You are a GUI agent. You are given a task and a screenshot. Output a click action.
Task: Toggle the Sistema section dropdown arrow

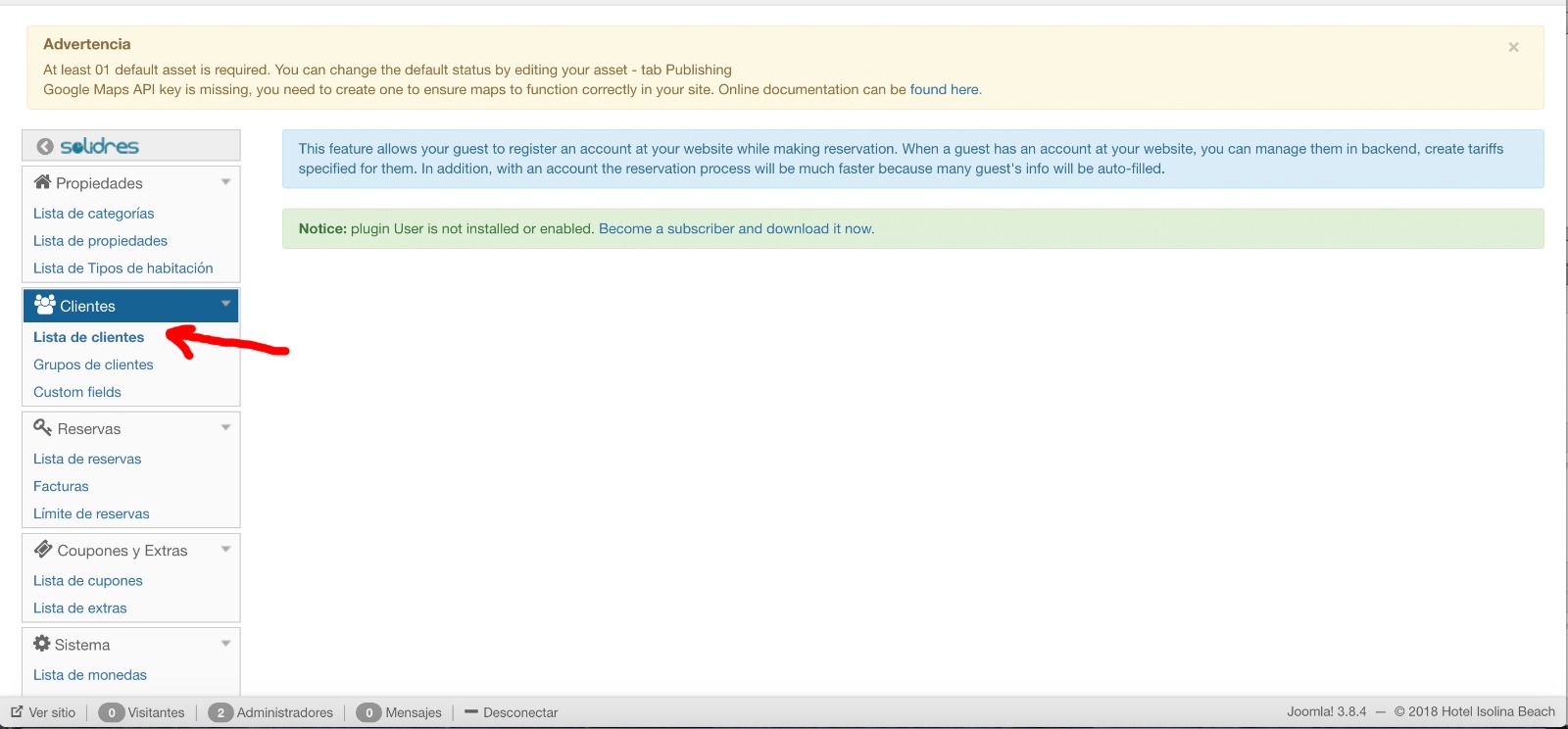[x=225, y=644]
